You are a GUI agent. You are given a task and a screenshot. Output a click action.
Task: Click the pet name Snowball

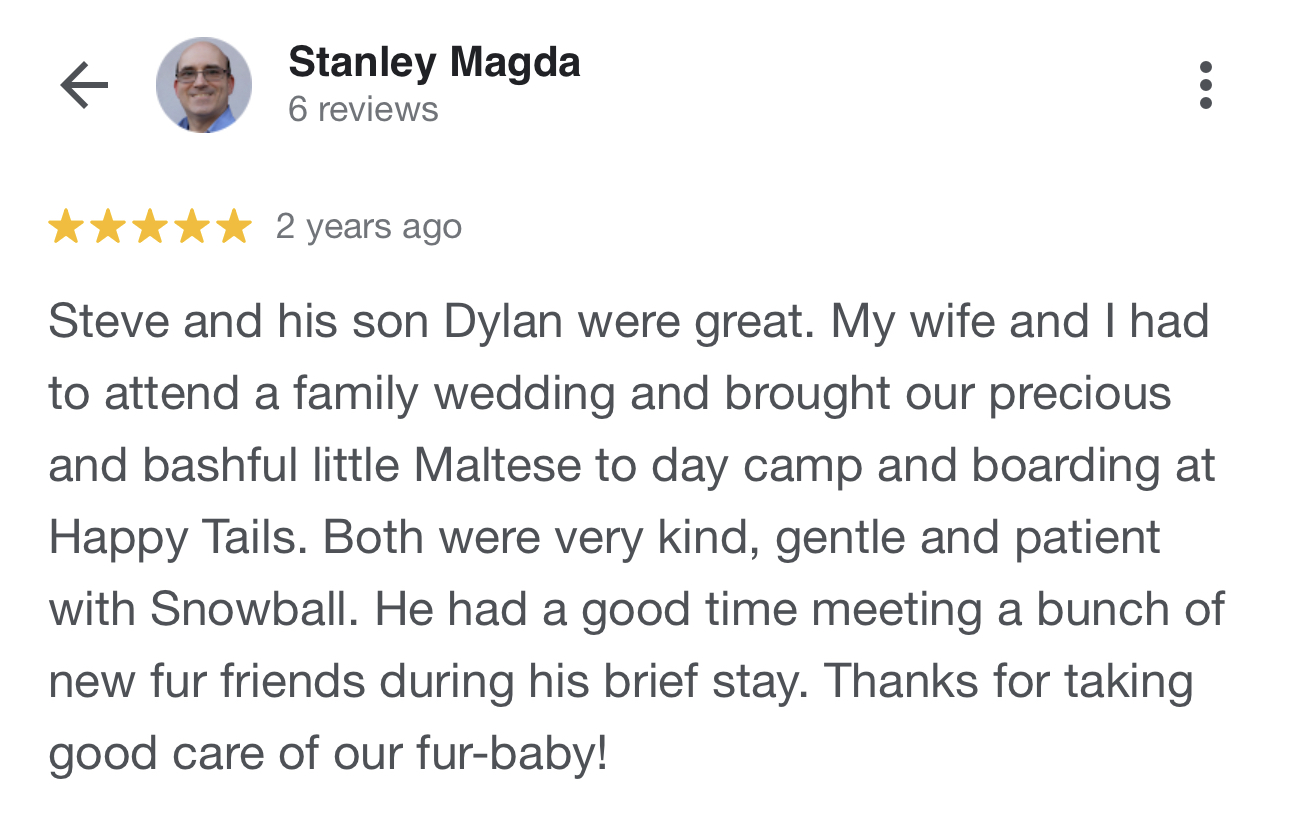tap(253, 610)
